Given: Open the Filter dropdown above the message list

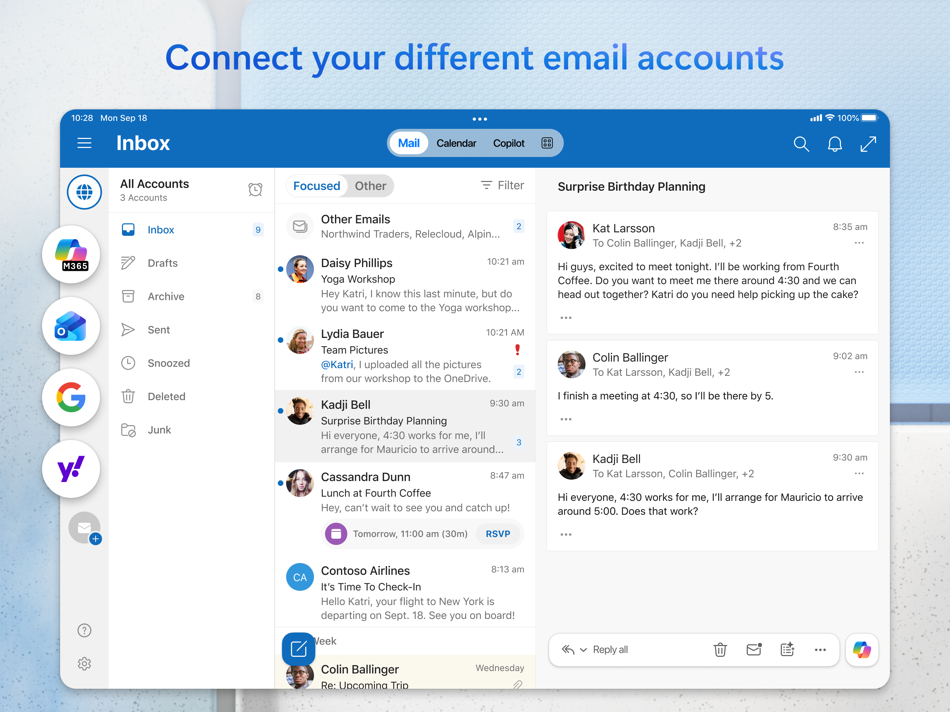Looking at the screenshot, I should (501, 185).
